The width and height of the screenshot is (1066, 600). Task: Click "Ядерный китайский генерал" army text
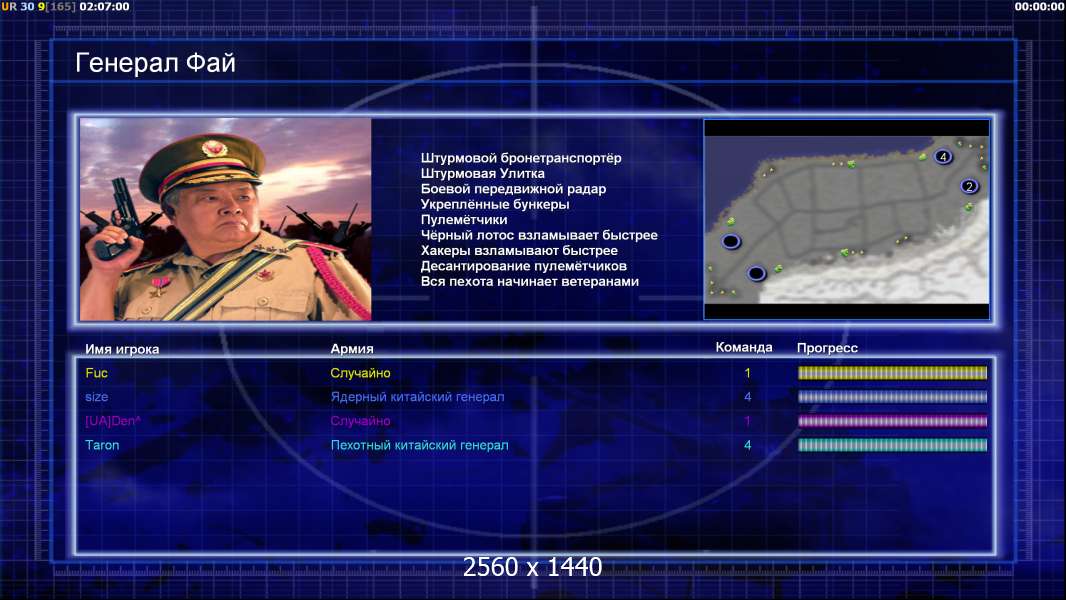pyautogui.click(x=417, y=397)
